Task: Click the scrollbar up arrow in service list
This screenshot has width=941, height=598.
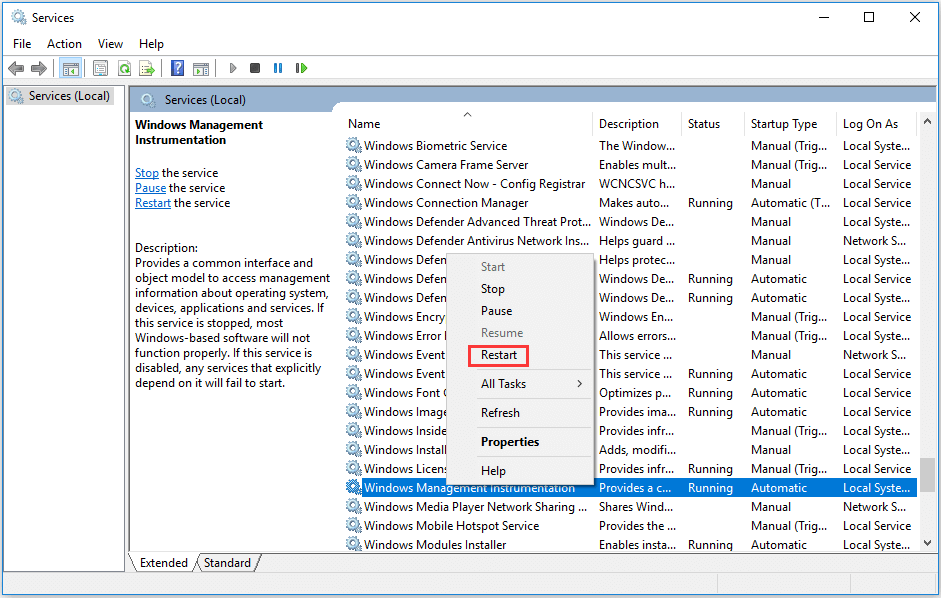Action: point(927,122)
